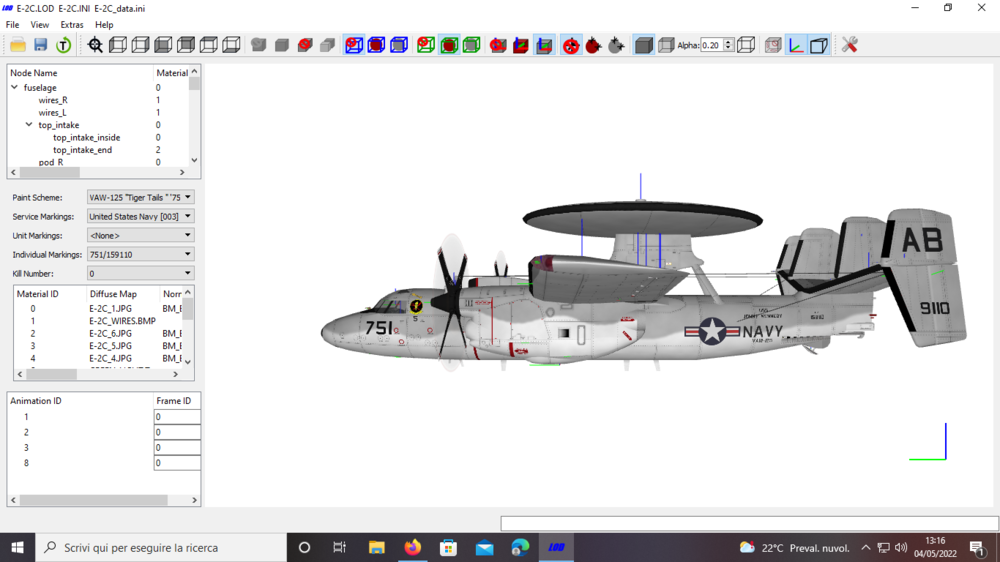Edit Frame ID field for animation 1
The image size is (1000, 562).
[177, 417]
